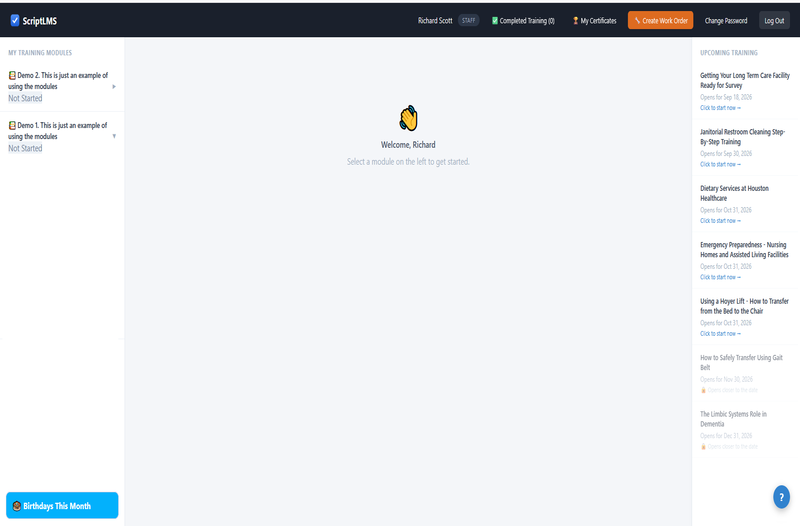Expand the Demo 2 module arrow
The image size is (800, 526).
[x=114, y=87]
